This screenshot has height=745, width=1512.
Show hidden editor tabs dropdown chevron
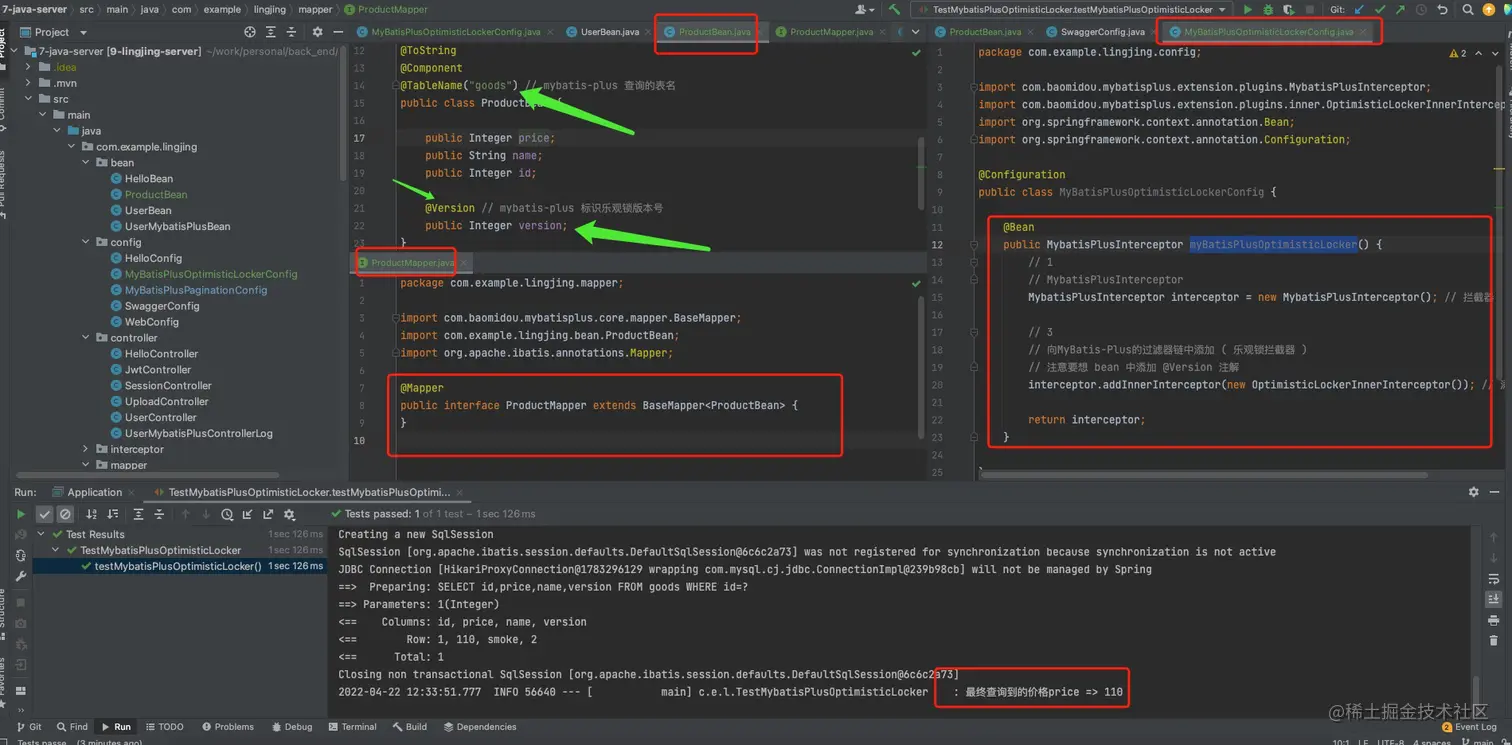(915, 32)
